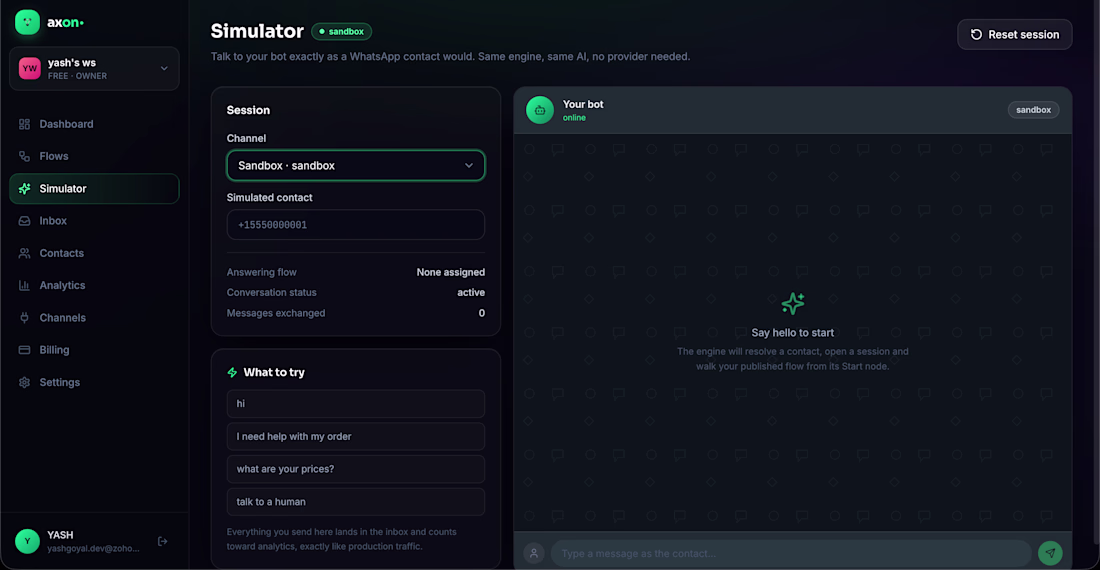Expand the yash's ws workspace switcher
The width and height of the screenshot is (1100, 570).
[x=94, y=69]
